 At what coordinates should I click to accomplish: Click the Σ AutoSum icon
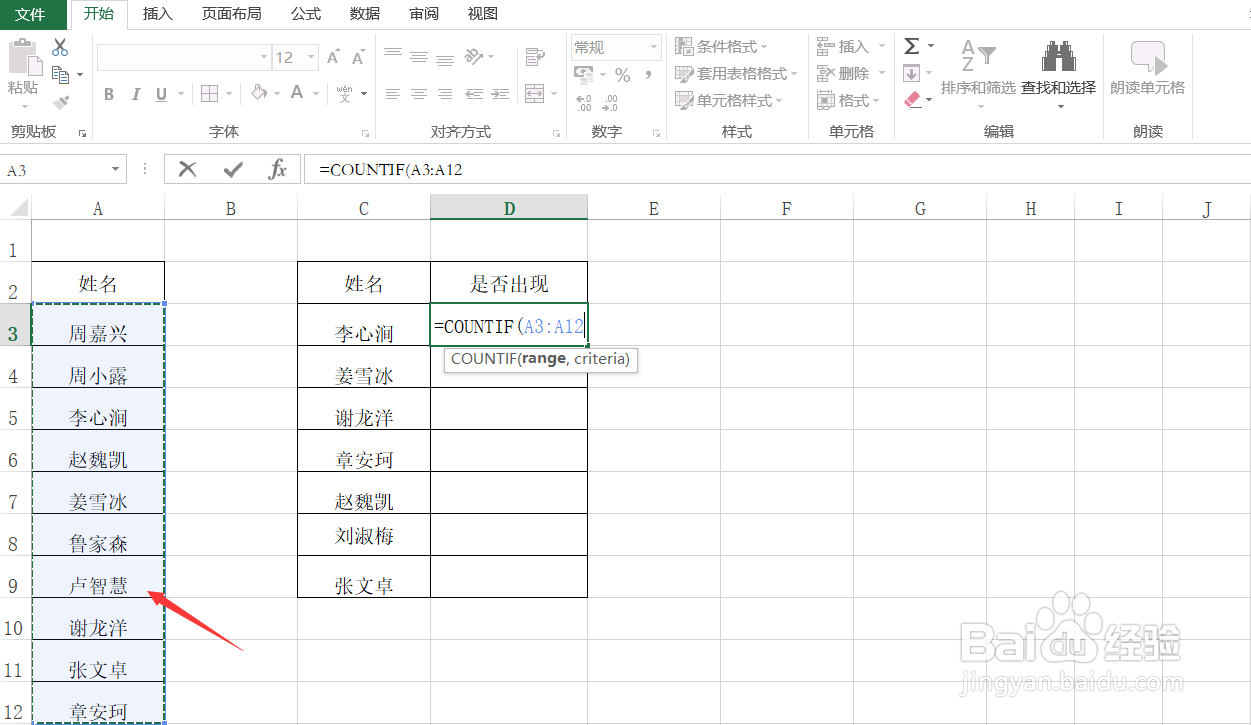click(x=912, y=44)
